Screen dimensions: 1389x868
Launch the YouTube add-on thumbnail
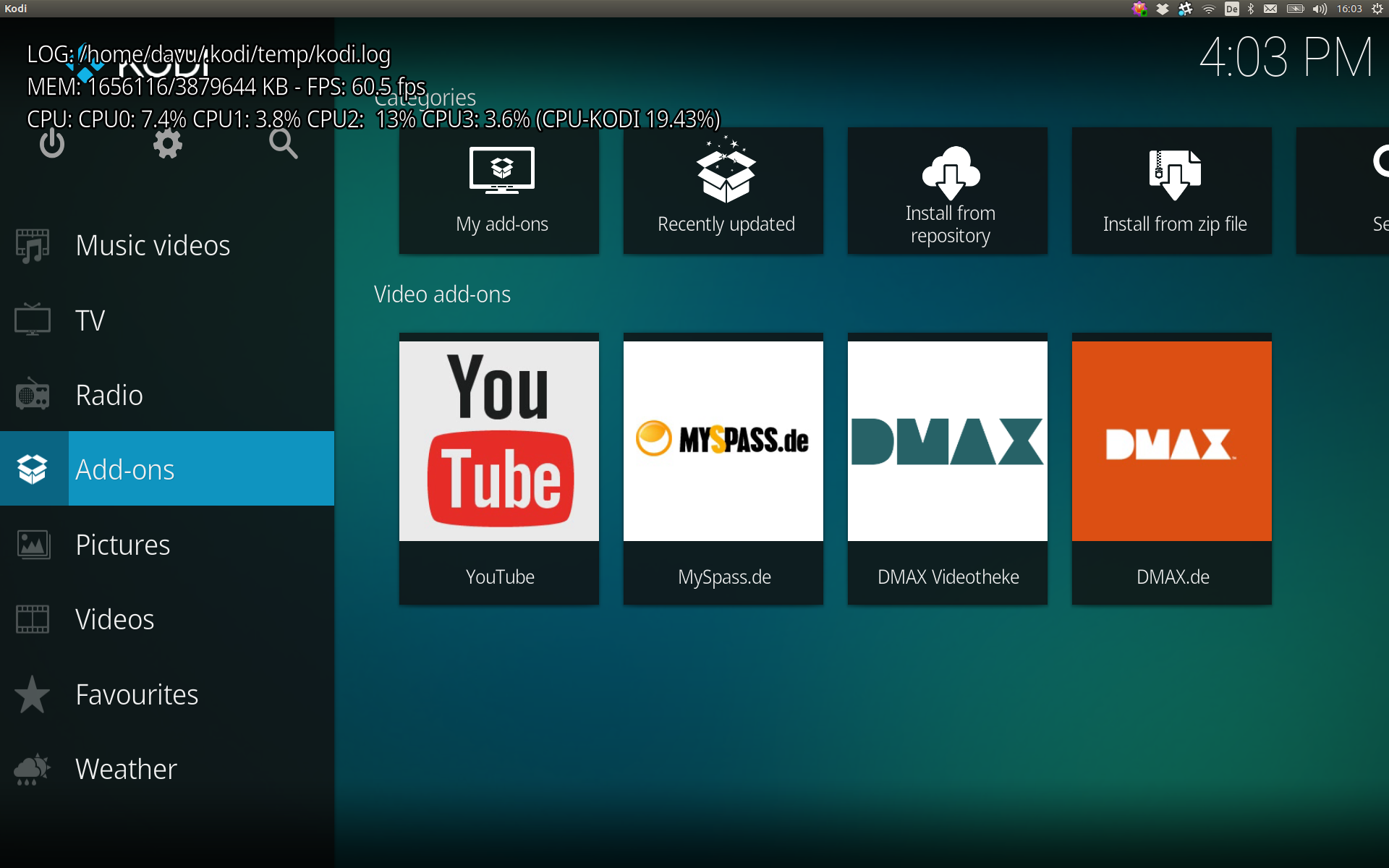coord(499,441)
